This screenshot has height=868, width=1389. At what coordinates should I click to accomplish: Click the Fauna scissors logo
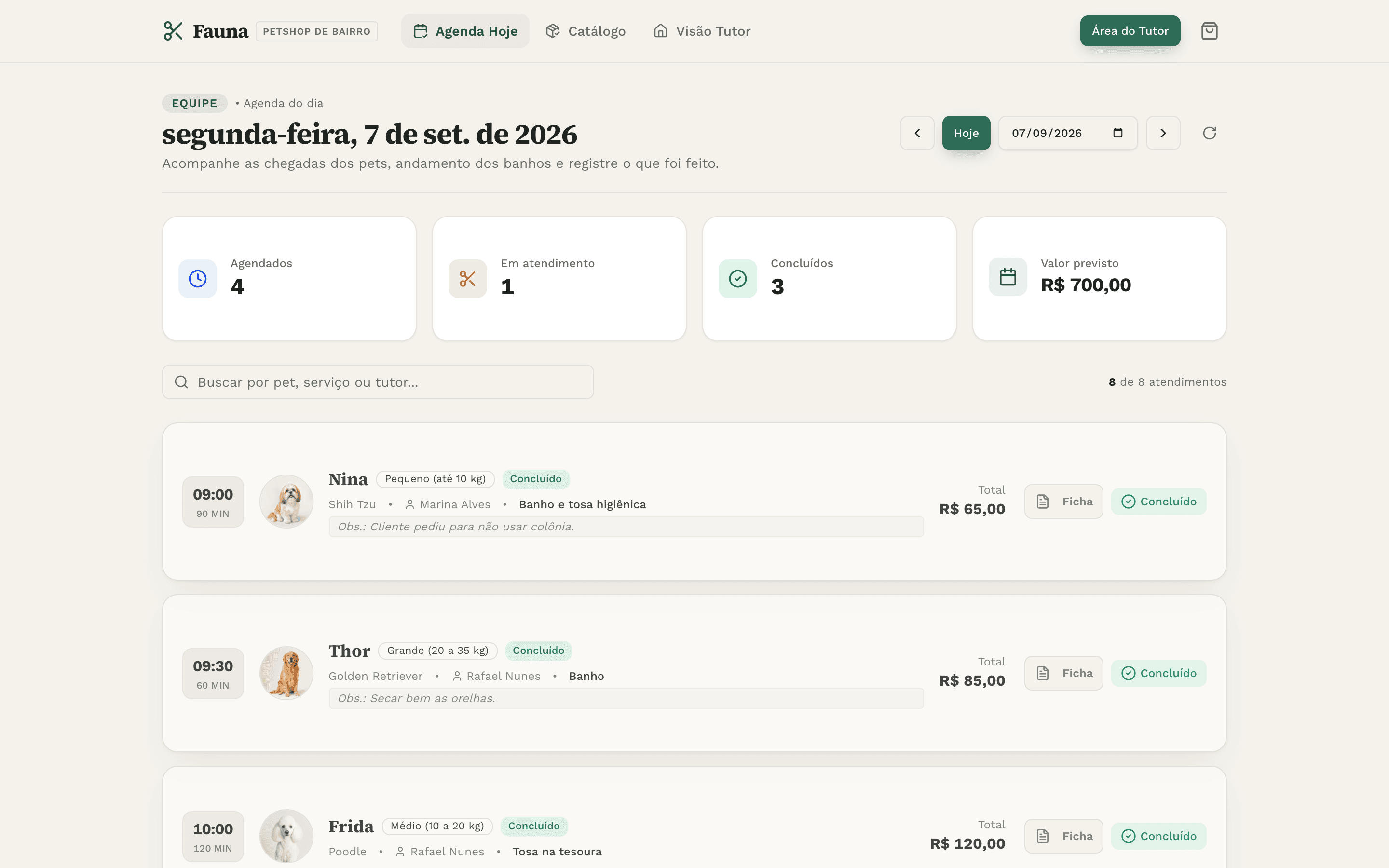pos(173,31)
